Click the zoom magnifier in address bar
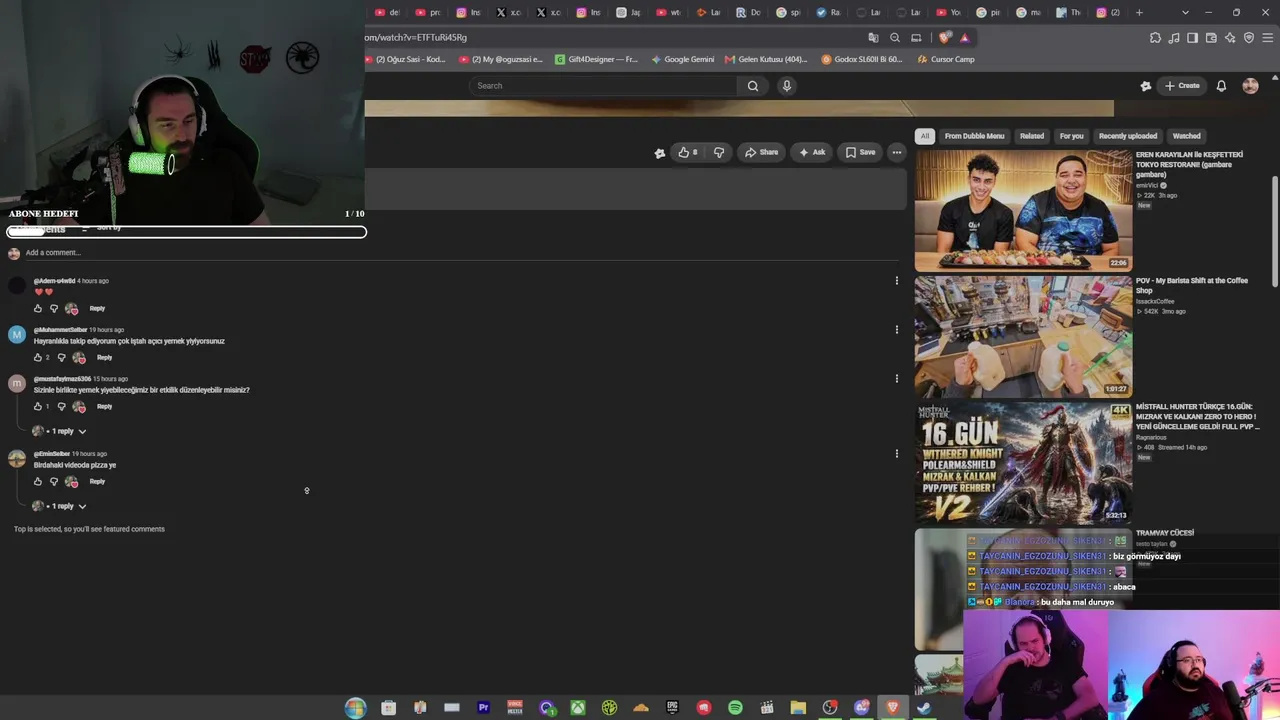This screenshot has width=1280, height=720. point(895,38)
